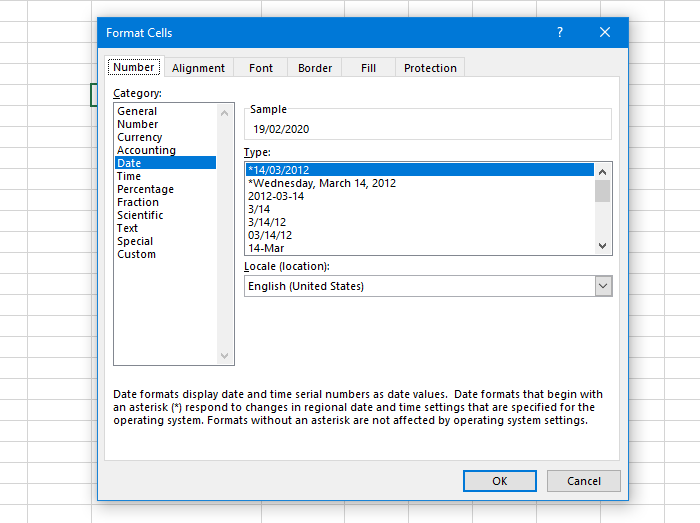Open the Protection tab
This screenshot has height=523, width=700.
coord(430,68)
